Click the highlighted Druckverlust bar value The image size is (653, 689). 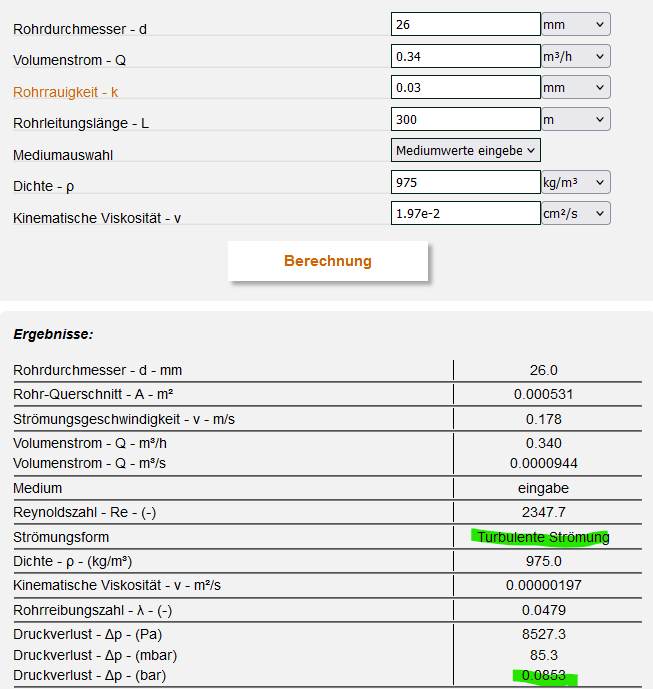point(543,676)
